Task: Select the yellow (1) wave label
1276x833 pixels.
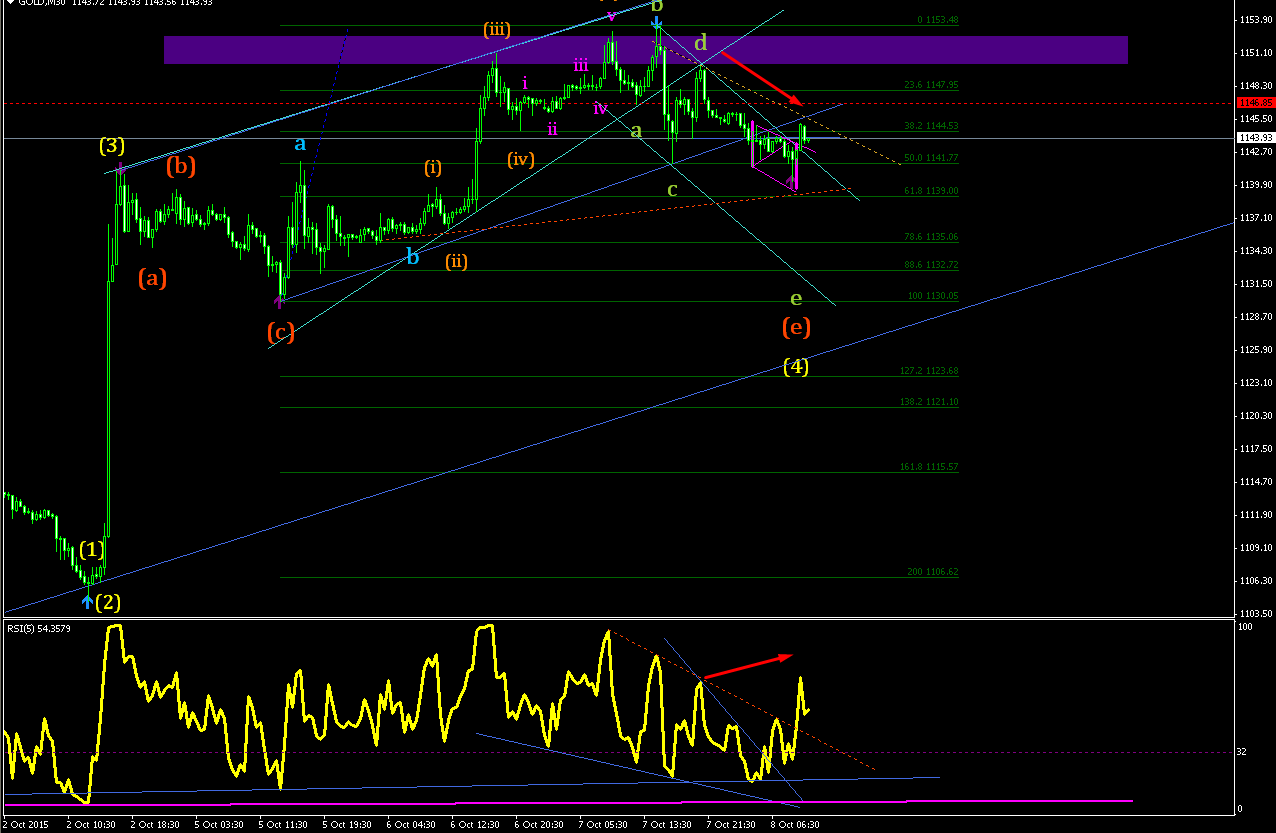Action: (x=92, y=549)
